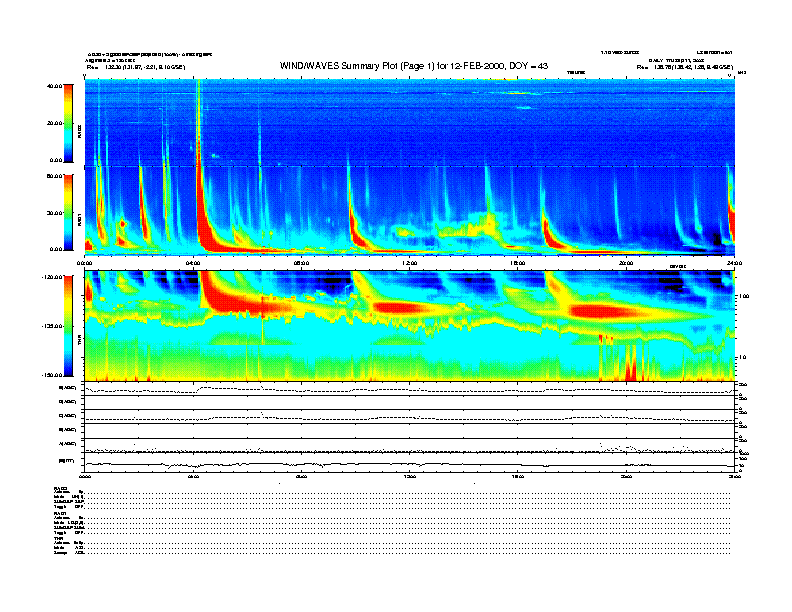Click the RAD2 status block heading at bottom
This screenshot has width=792, height=612.
tap(61, 488)
